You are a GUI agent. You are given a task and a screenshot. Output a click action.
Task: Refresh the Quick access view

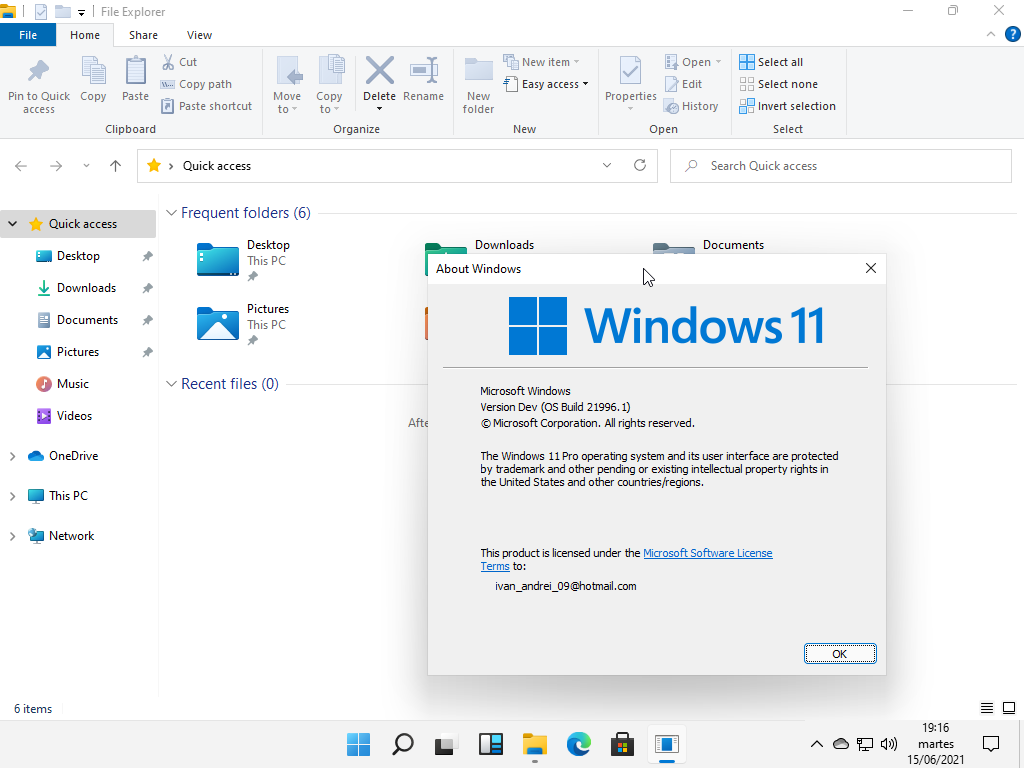coord(640,165)
